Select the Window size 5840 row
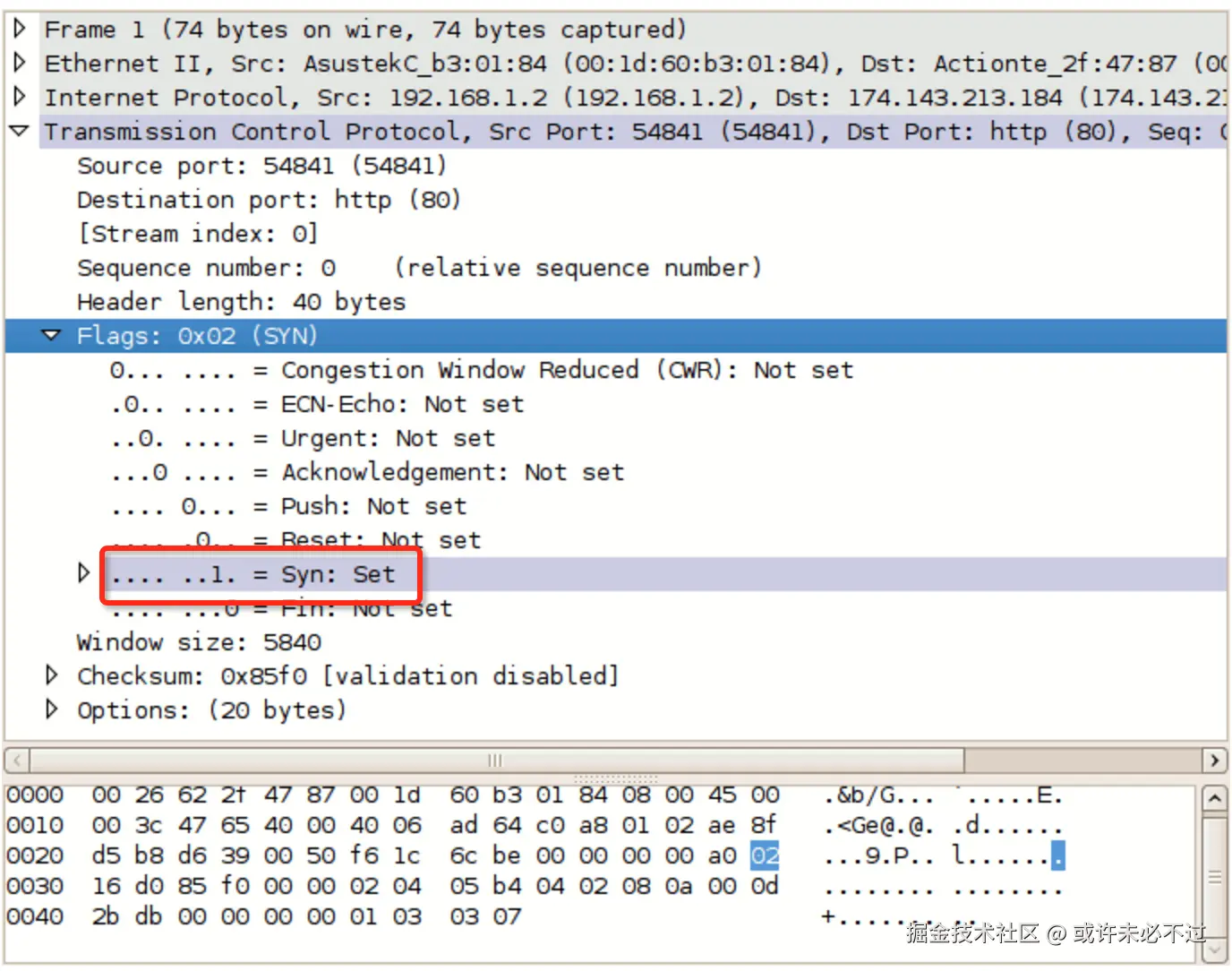This screenshot has height=971, width=1232. point(199,641)
